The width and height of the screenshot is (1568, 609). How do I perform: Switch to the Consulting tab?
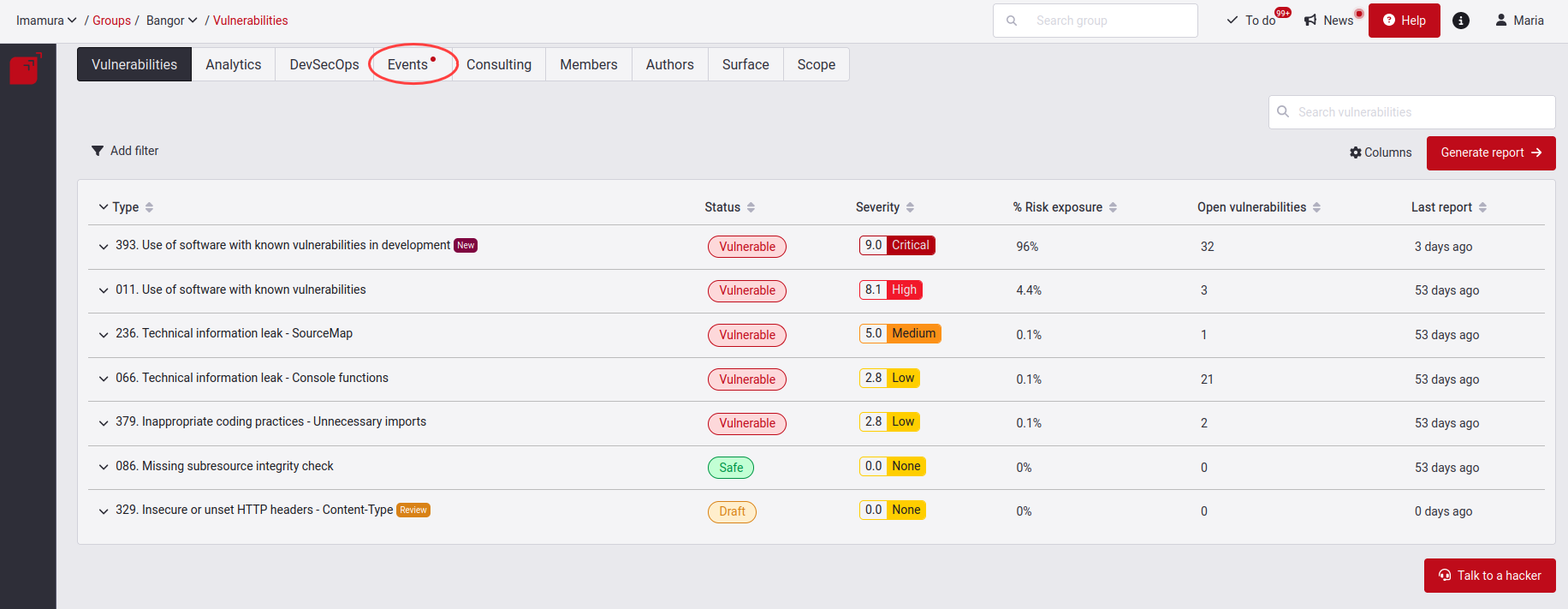coord(499,64)
